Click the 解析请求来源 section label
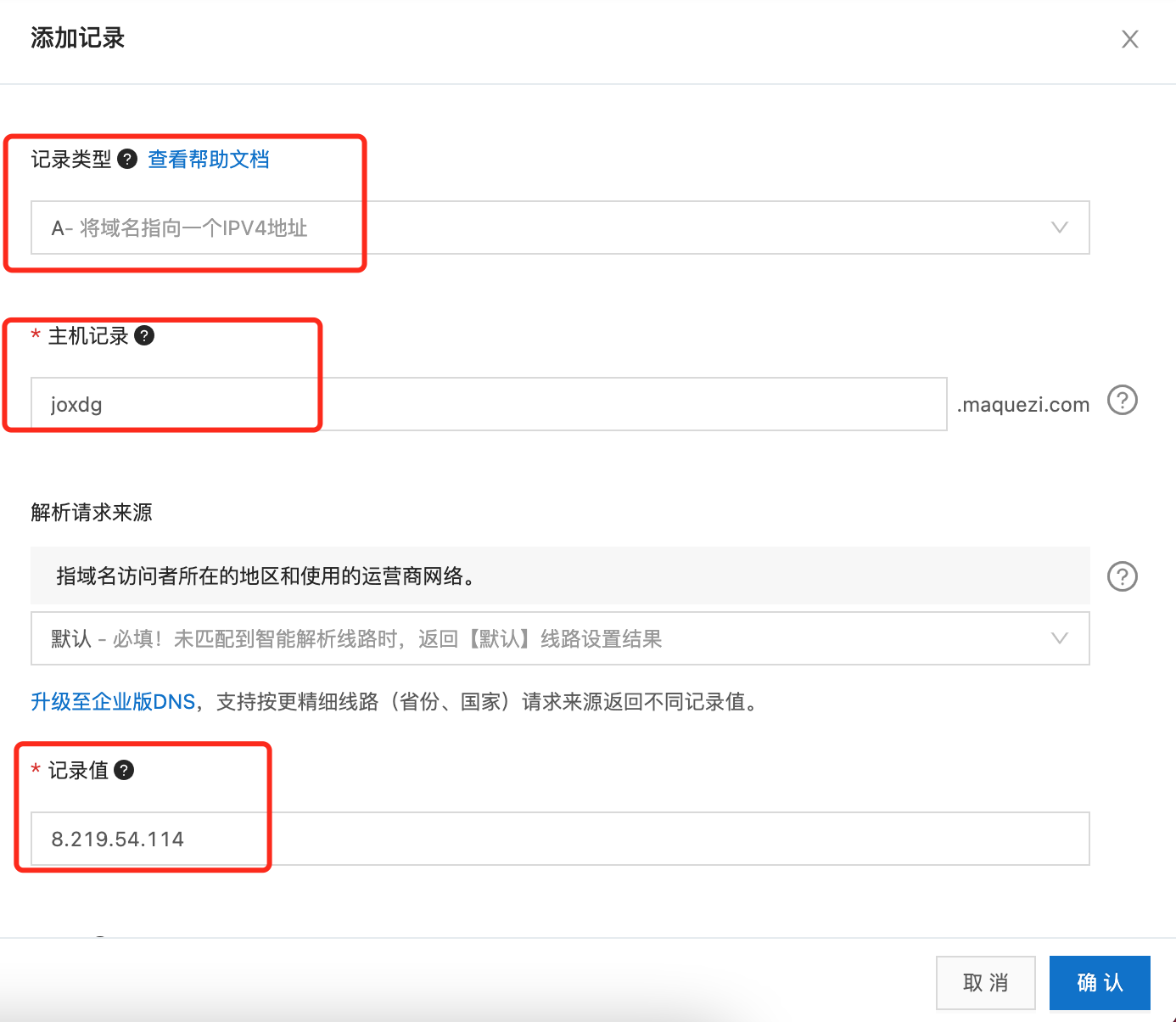The width and height of the screenshot is (1176, 1022). (x=92, y=513)
